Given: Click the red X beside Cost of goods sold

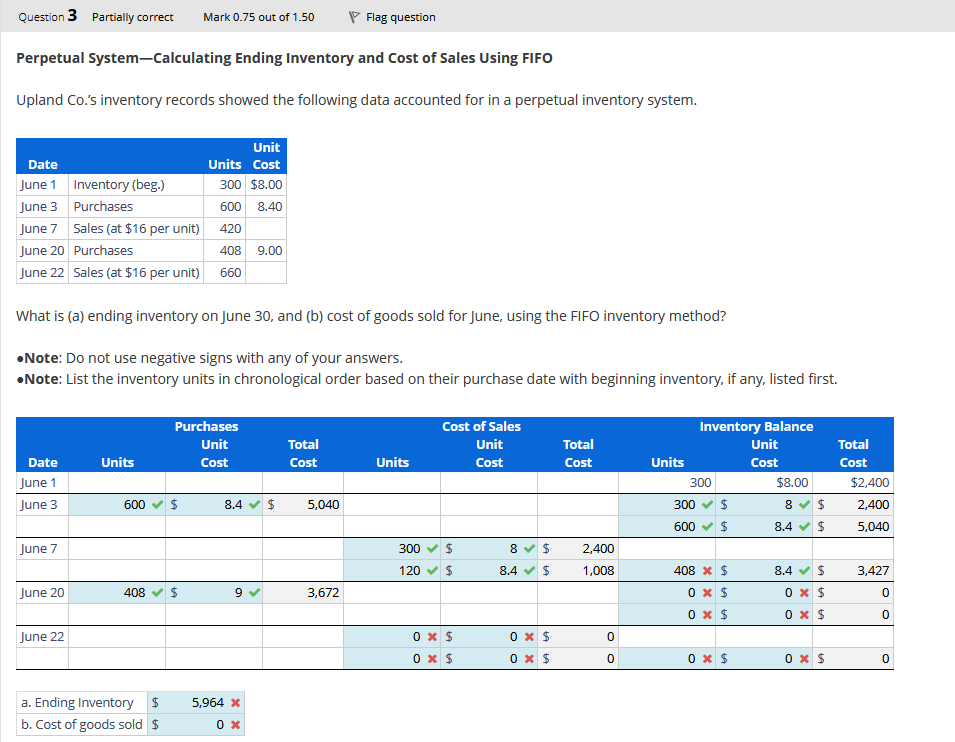Looking at the screenshot, I should (x=236, y=724).
